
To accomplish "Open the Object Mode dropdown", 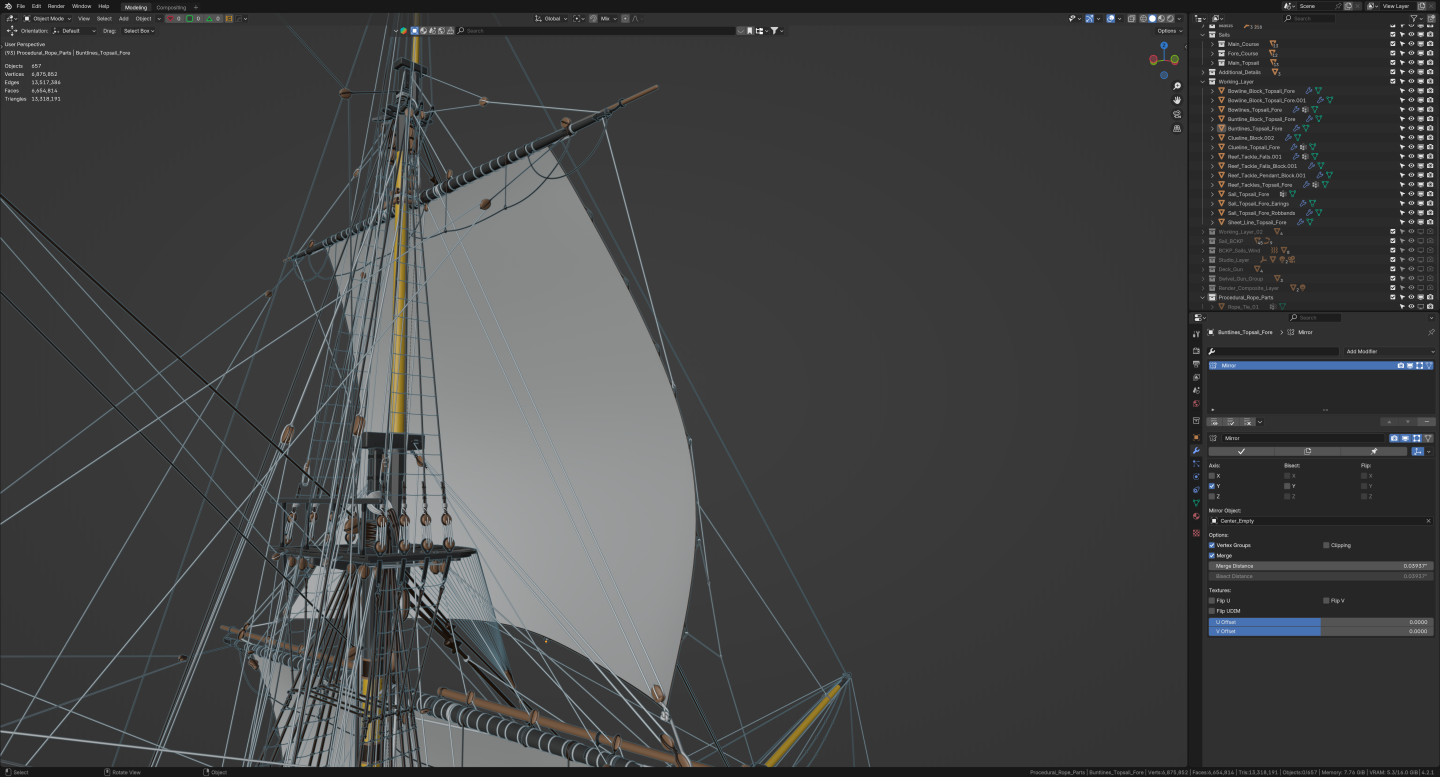I will pyautogui.click(x=48, y=18).
